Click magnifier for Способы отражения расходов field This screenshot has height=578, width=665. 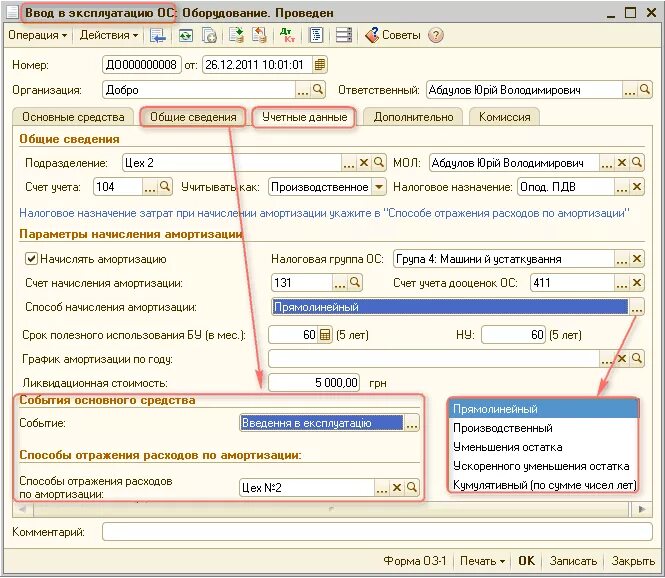(412, 488)
